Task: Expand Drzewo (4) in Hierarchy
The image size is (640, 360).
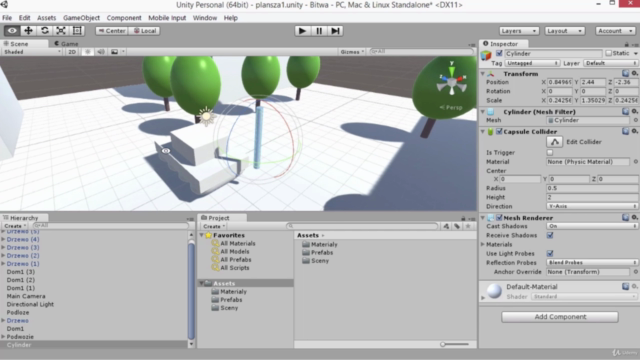Action: 3,240
